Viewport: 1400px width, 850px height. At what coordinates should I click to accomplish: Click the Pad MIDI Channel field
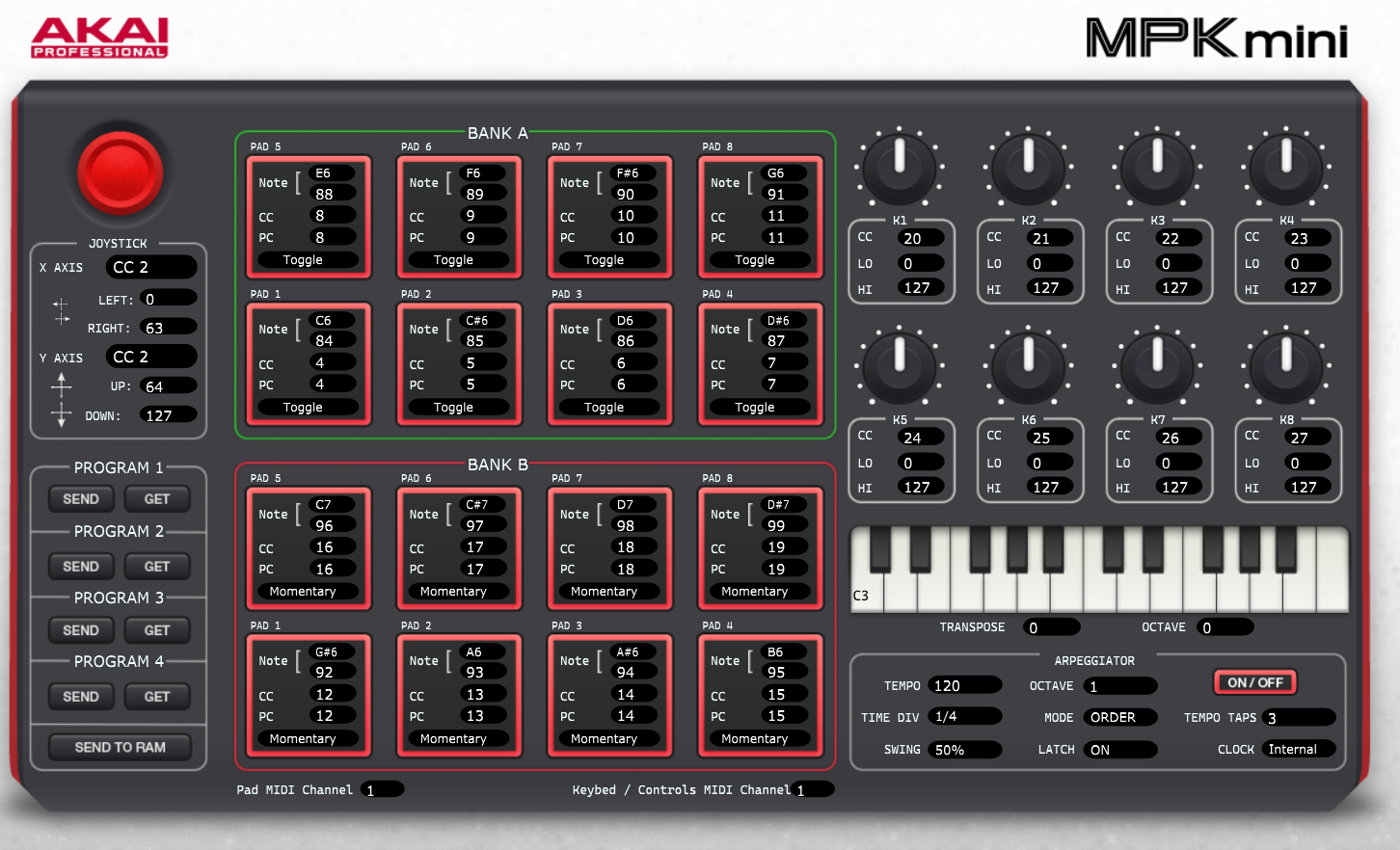[383, 789]
